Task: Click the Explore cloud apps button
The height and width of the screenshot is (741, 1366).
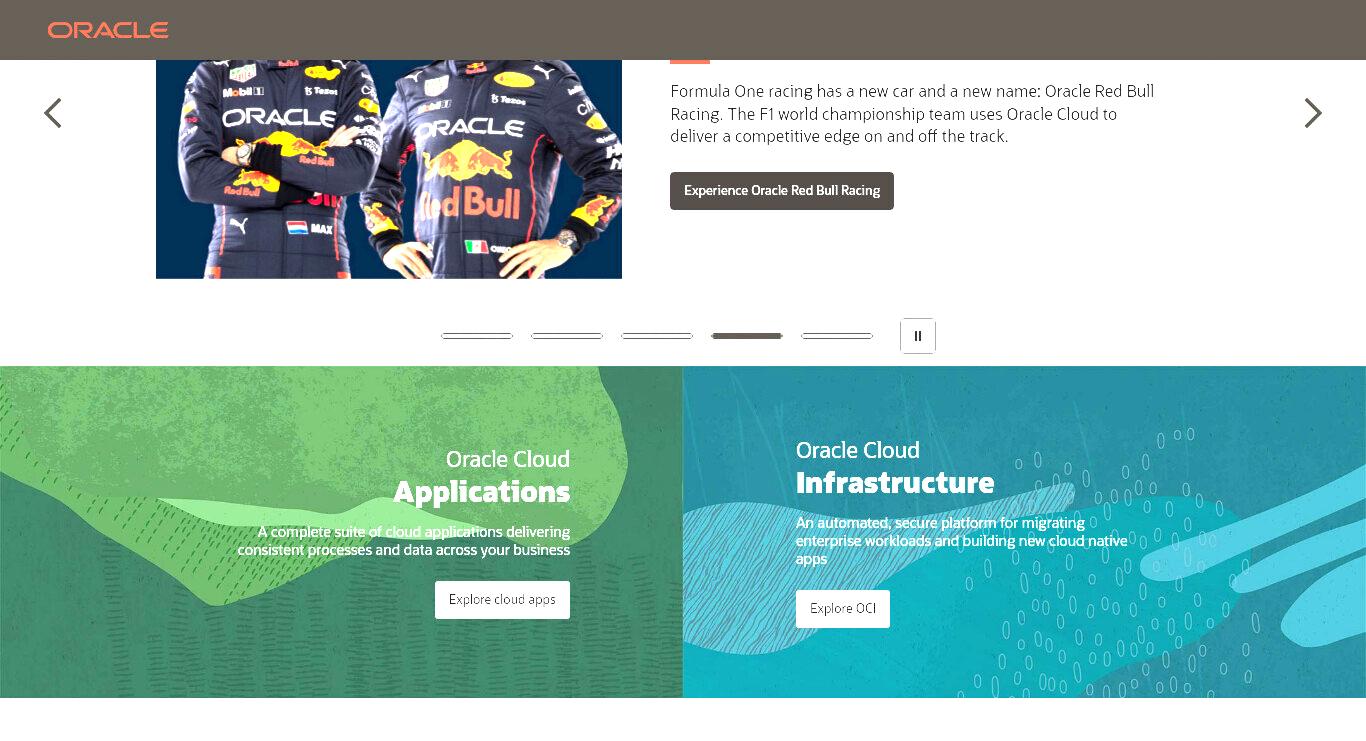Action: [x=502, y=600]
